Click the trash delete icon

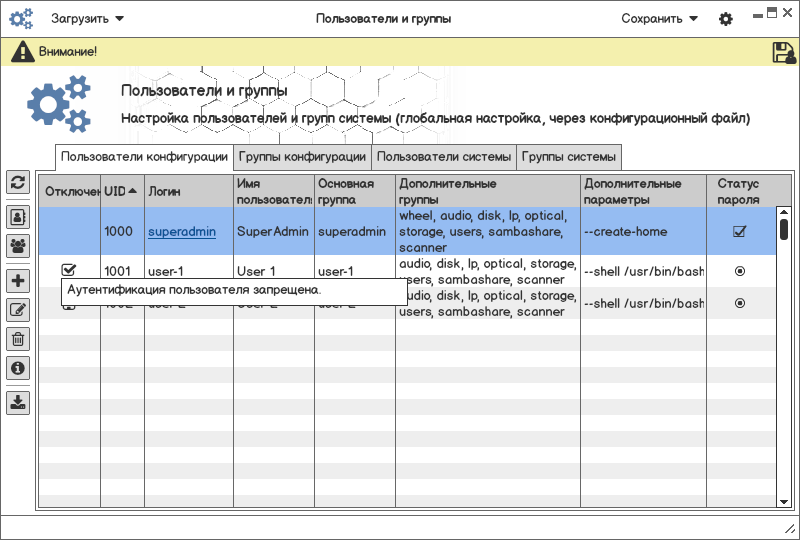pos(18,339)
